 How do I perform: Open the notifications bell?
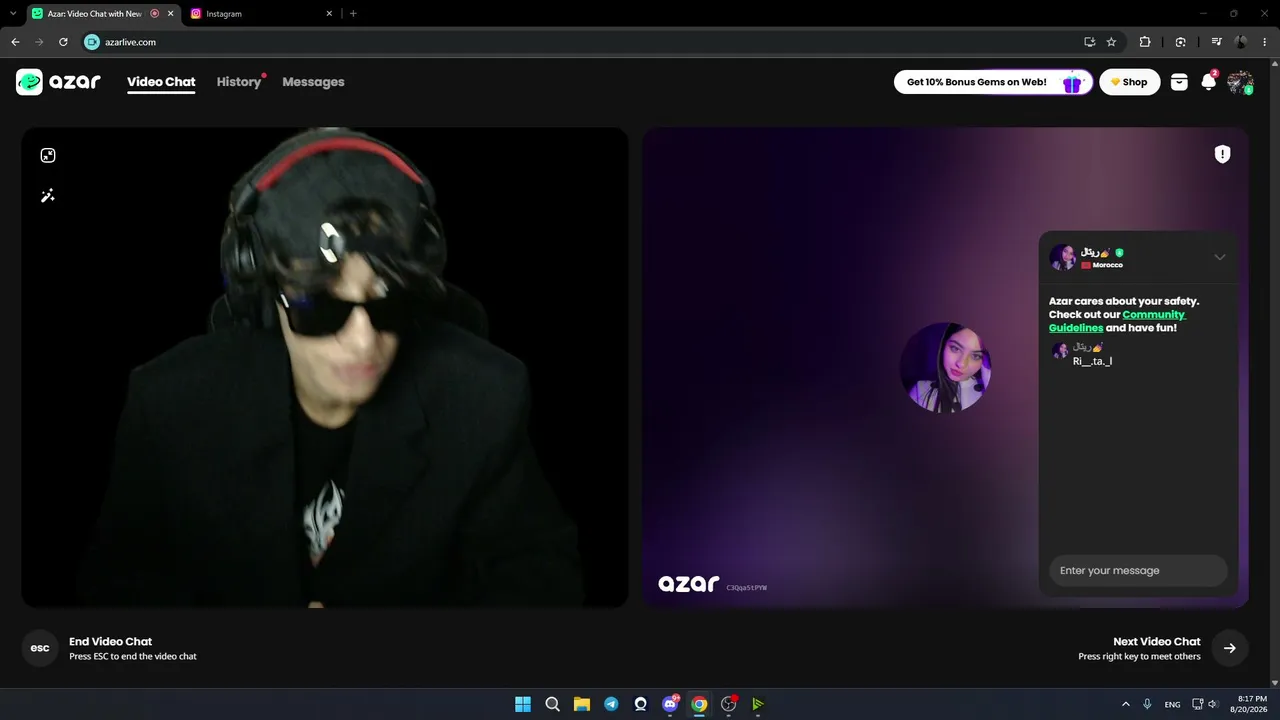[1209, 82]
